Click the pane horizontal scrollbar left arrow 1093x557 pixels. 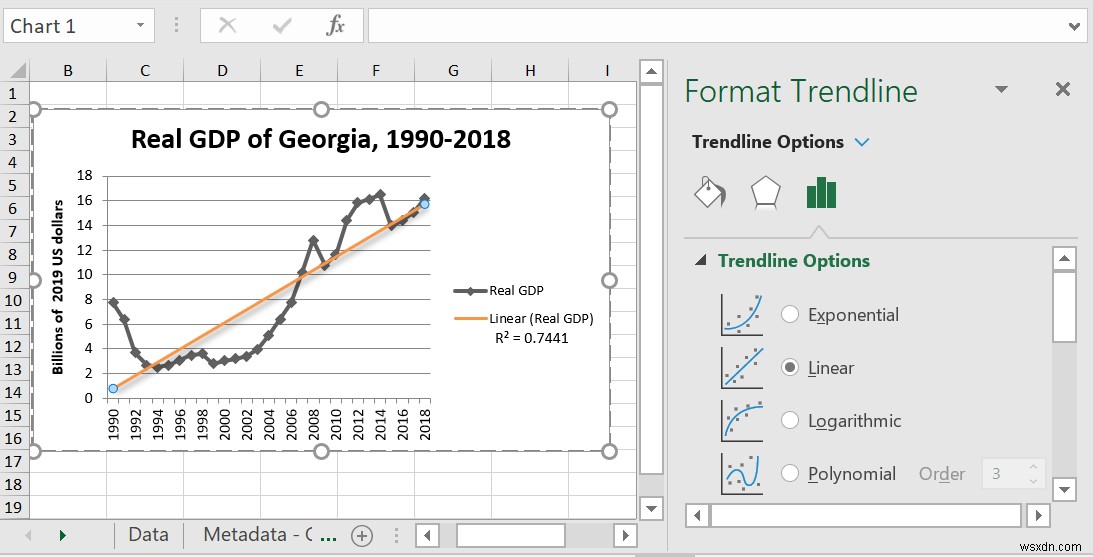coord(697,516)
